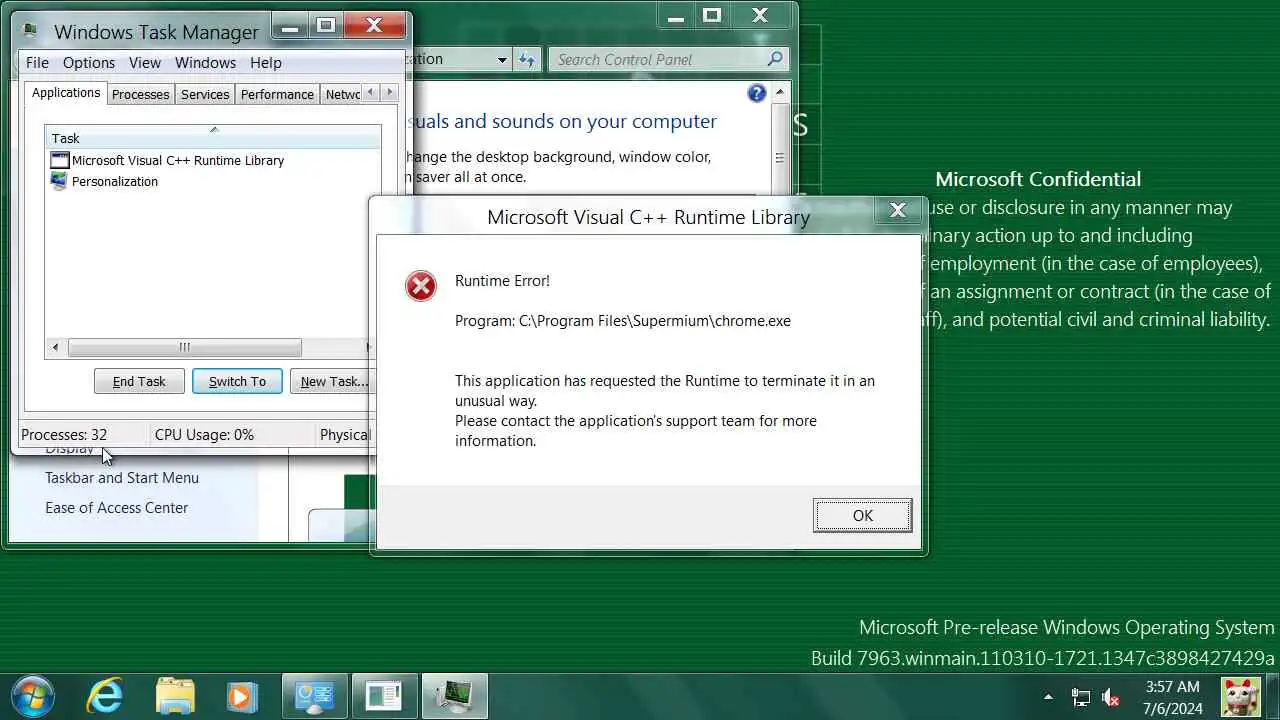Screen dimensions: 1280x720
Task: Click Control Panel scroll up arrow
Action: pos(780,93)
